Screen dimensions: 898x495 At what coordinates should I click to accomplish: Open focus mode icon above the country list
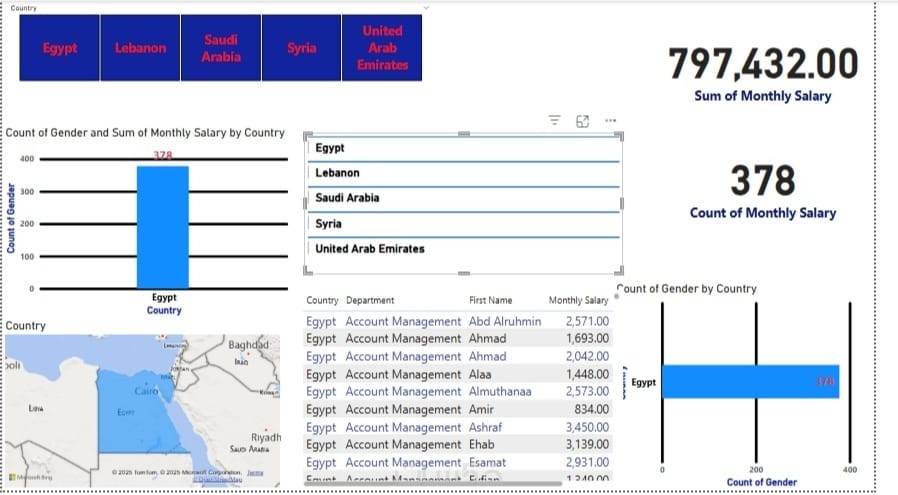click(582, 121)
